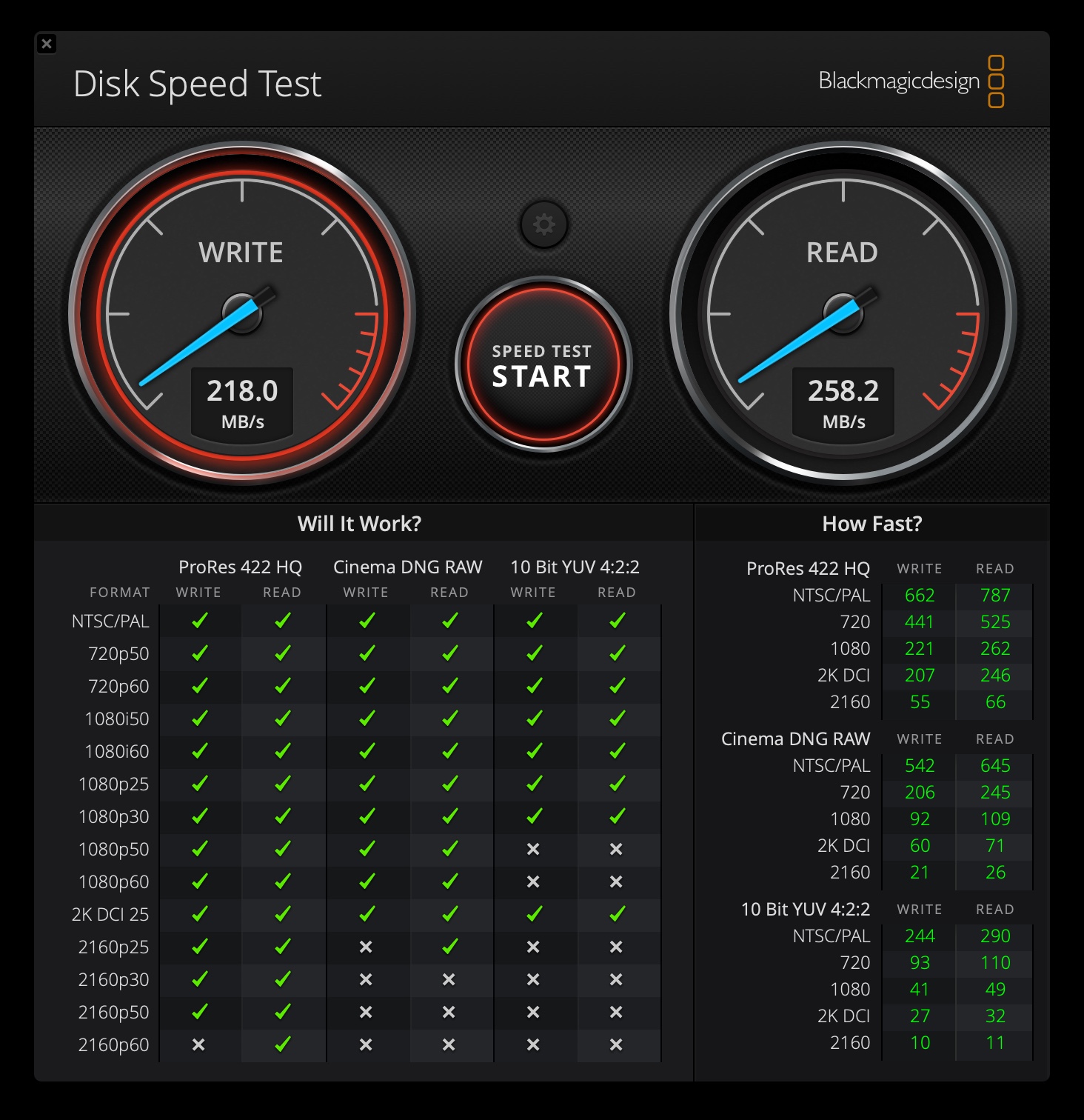This screenshot has height=1120, width=1084.
Task: Click the Write speed gauge
Action: click(x=242, y=313)
